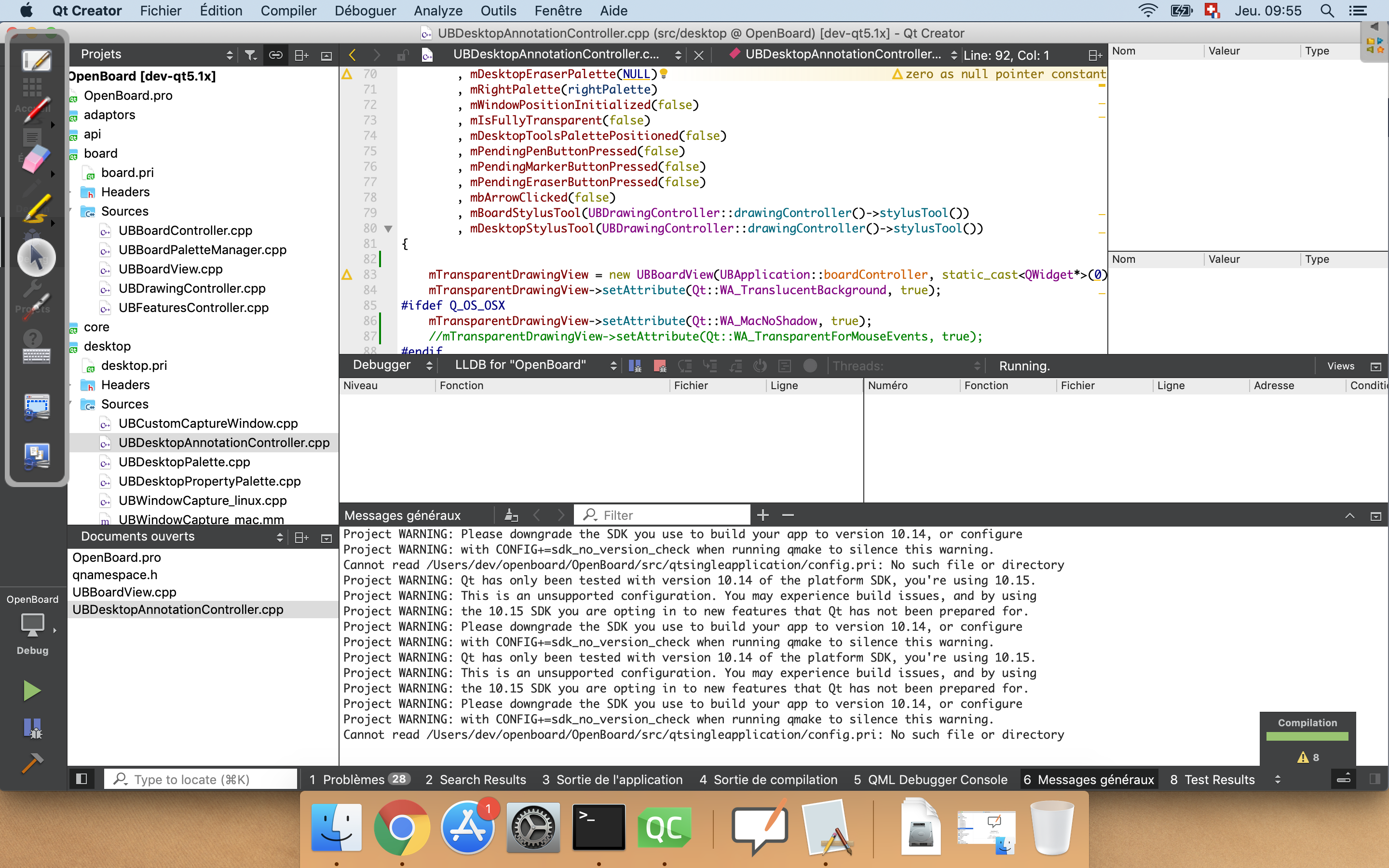Image resolution: width=1389 pixels, height=868 pixels.
Task: Expand the pen options arrow in OpenBoard palette
Action: click(53, 124)
